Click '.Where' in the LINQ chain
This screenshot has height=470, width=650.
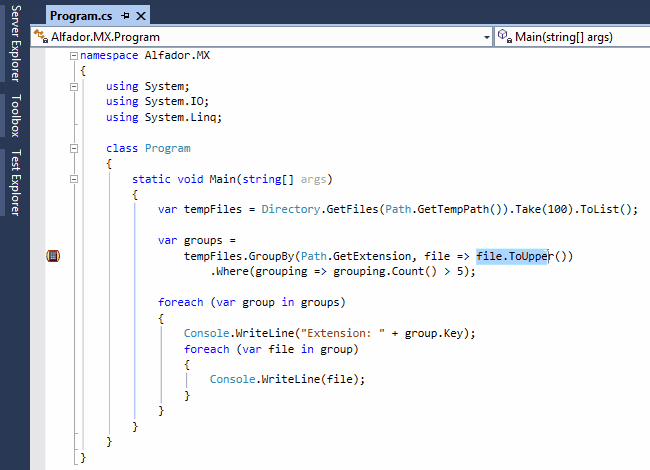pyautogui.click(x=229, y=271)
